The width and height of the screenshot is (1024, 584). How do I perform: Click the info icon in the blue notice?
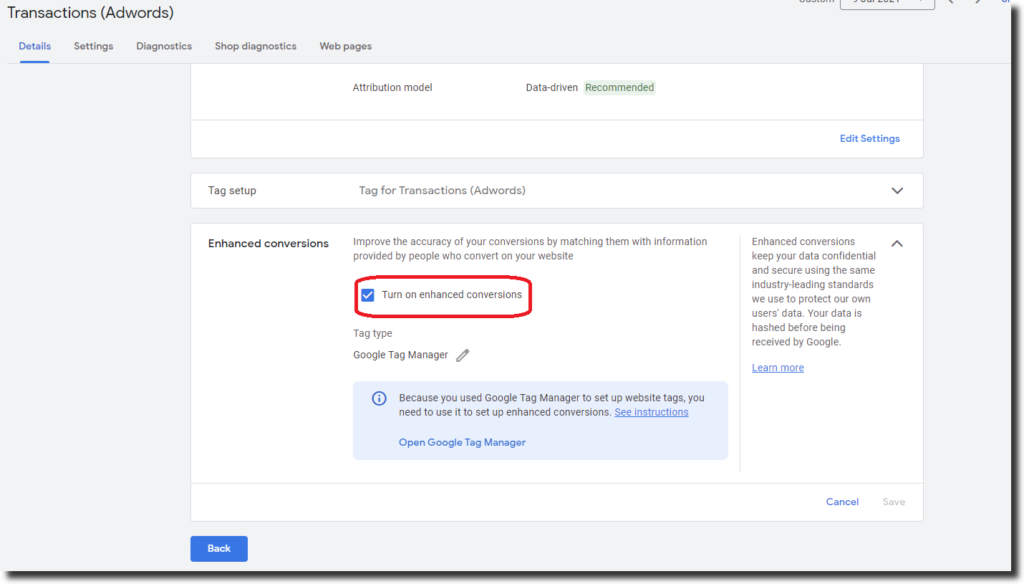coord(379,397)
